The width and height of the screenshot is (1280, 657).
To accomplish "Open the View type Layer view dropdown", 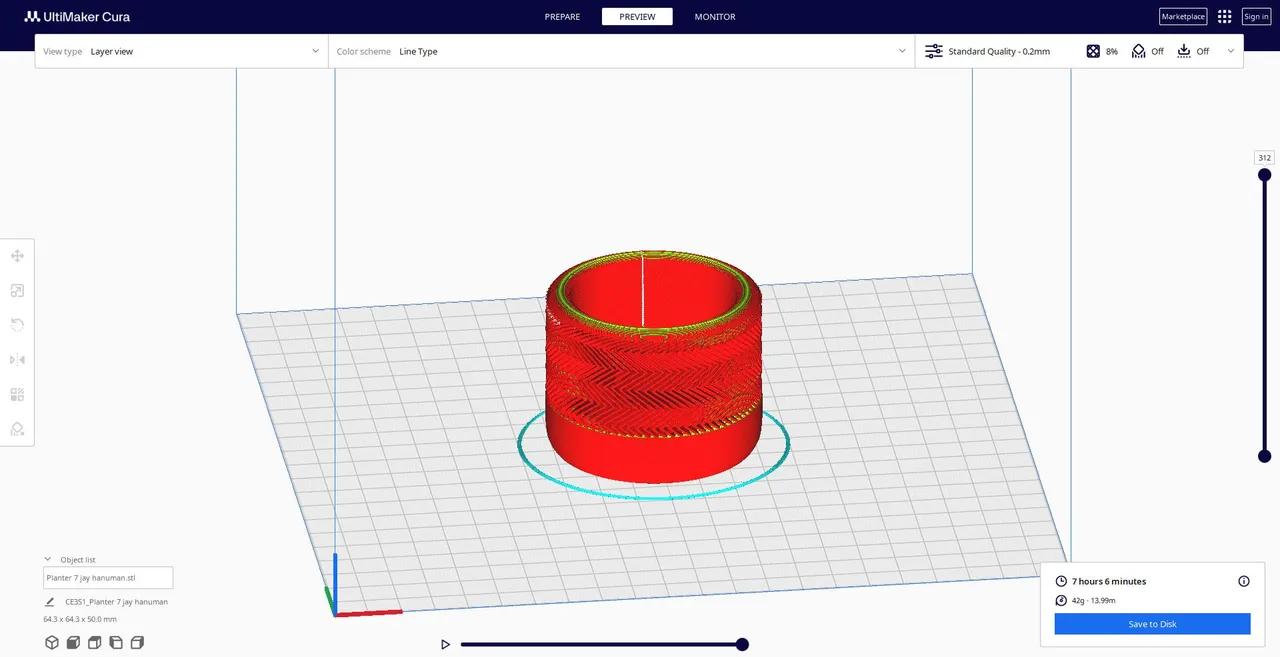I will (181, 51).
